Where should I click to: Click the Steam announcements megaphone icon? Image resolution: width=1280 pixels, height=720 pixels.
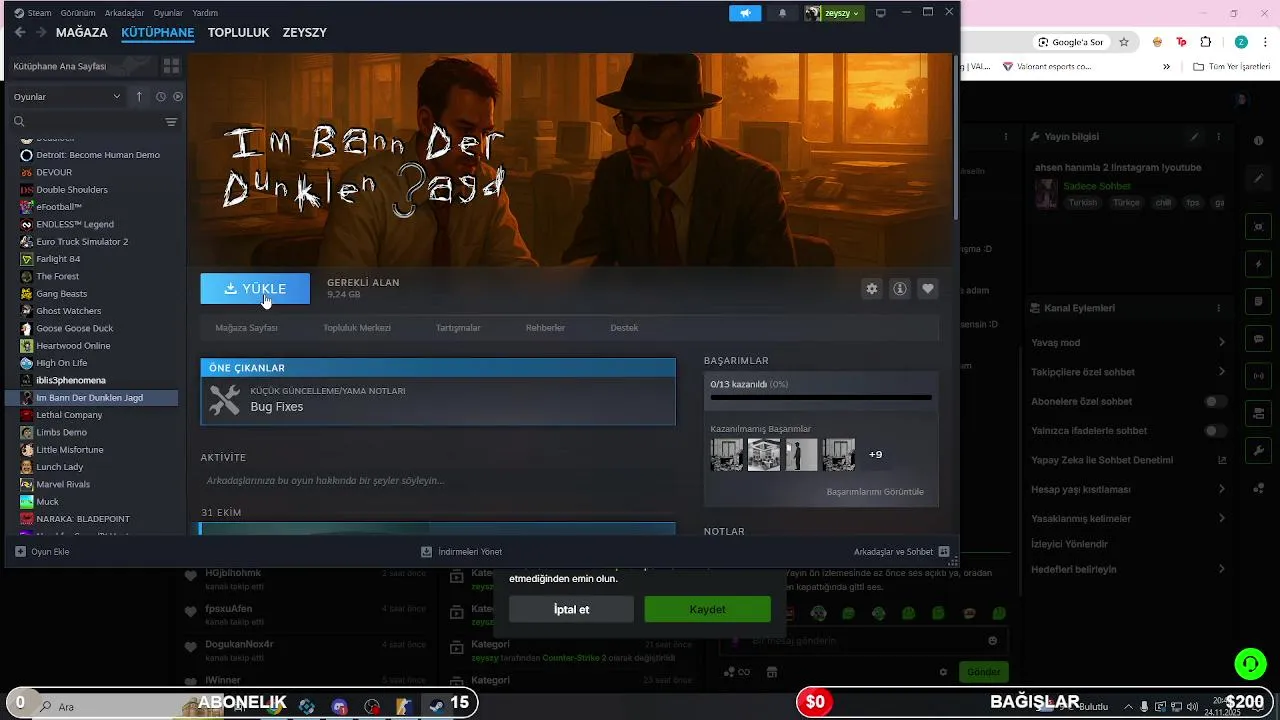[x=745, y=13]
